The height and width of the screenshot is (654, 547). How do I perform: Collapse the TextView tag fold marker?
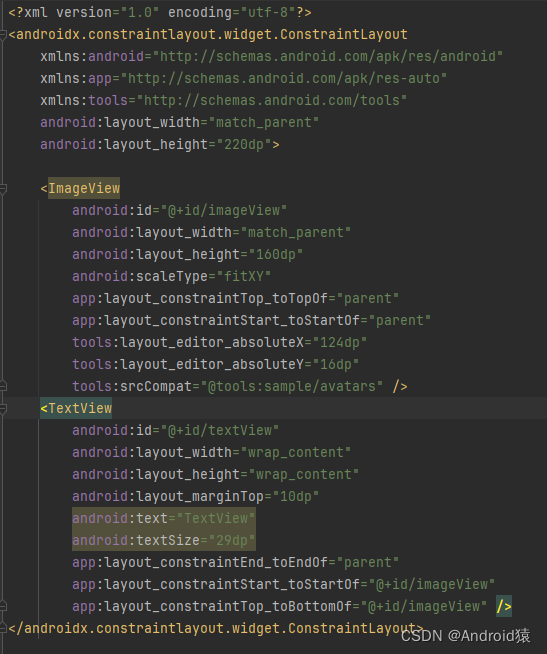click(x=3, y=409)
